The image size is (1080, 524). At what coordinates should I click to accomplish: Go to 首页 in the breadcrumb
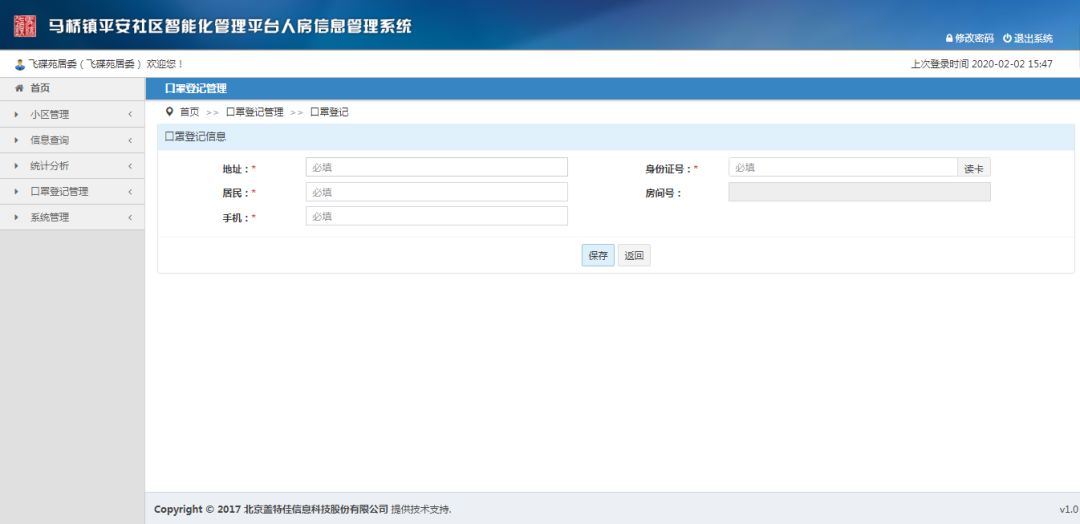coord(189,112)
